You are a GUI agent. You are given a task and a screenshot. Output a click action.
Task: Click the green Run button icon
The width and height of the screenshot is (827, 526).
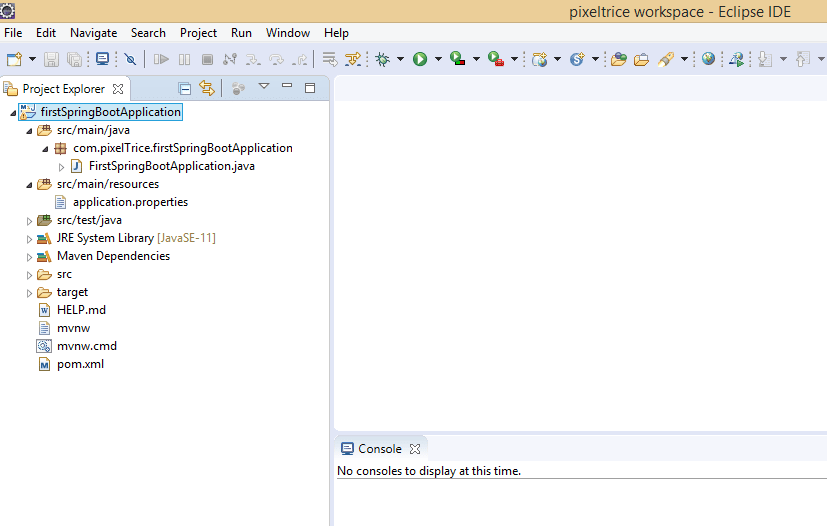(420, 59)
